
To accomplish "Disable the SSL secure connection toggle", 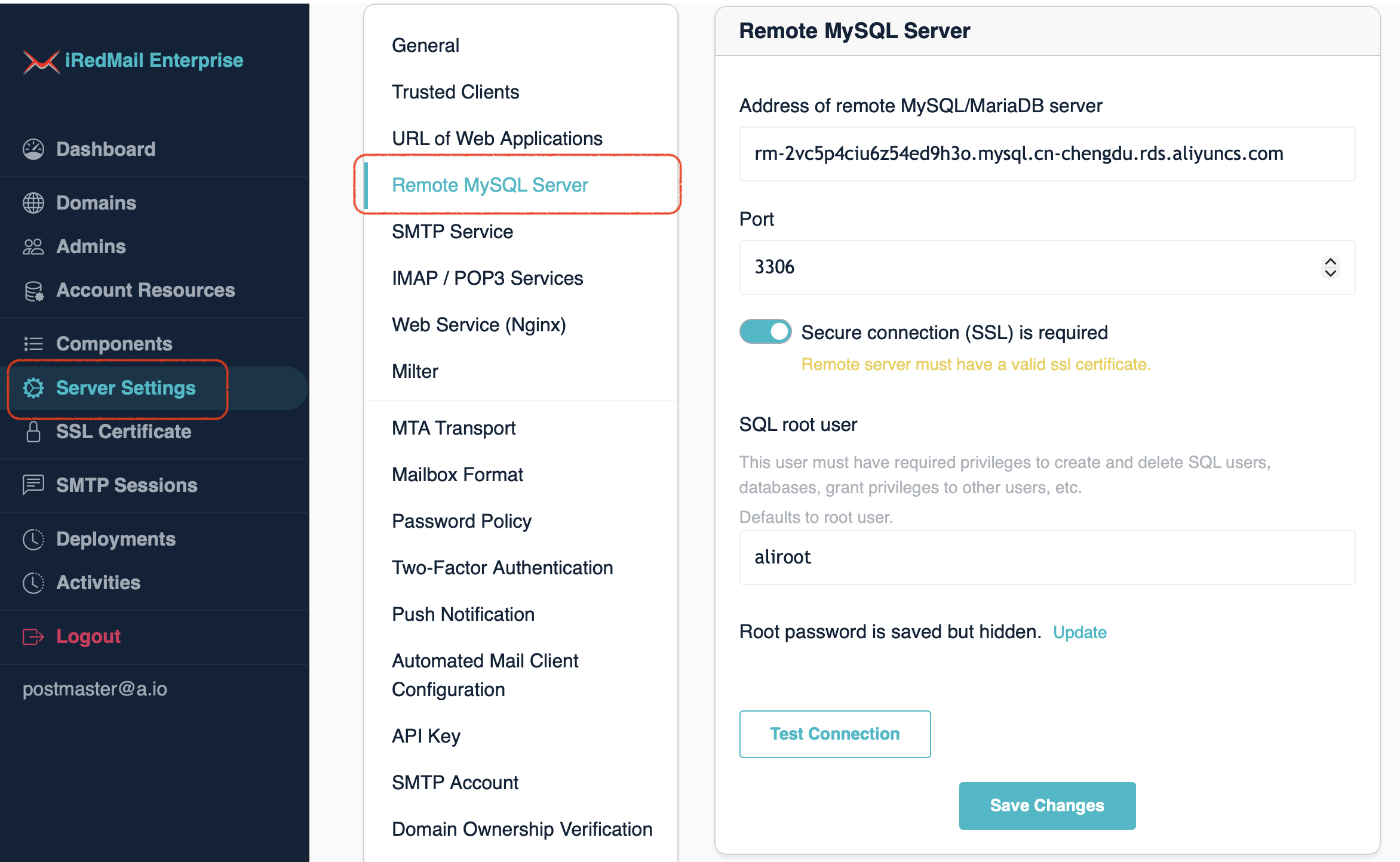I will (765, 332).
